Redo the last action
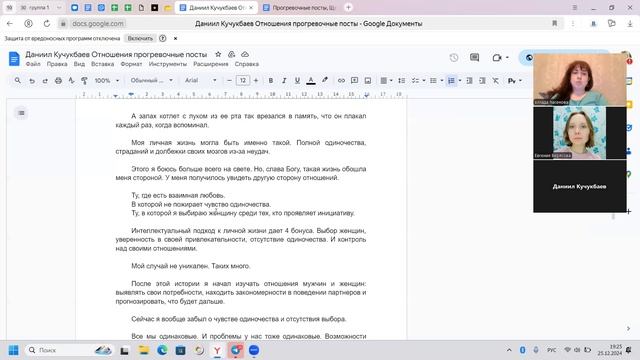Screen dimensions: 640x360 tap(45, 81)
